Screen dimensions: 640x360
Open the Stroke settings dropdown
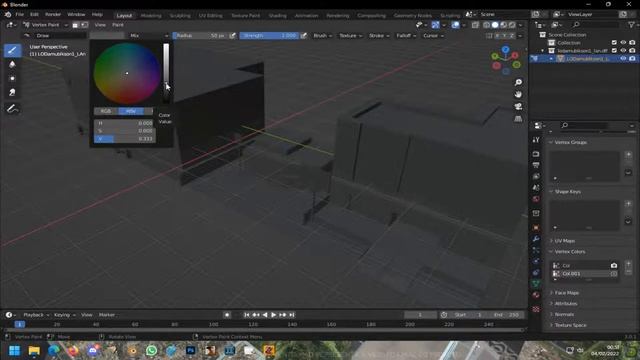point(379,36)
